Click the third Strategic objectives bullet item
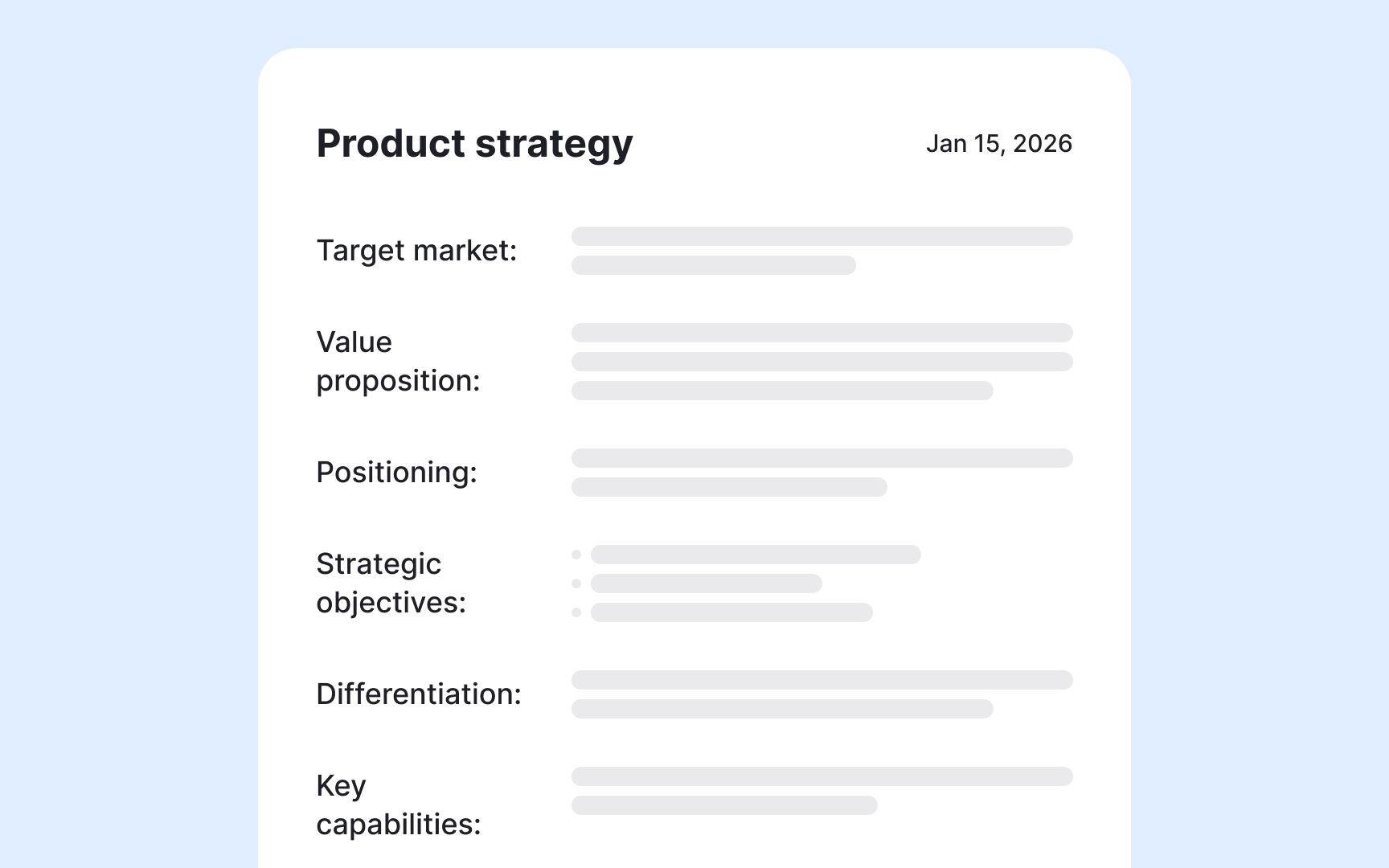 [x=731, y=612]
